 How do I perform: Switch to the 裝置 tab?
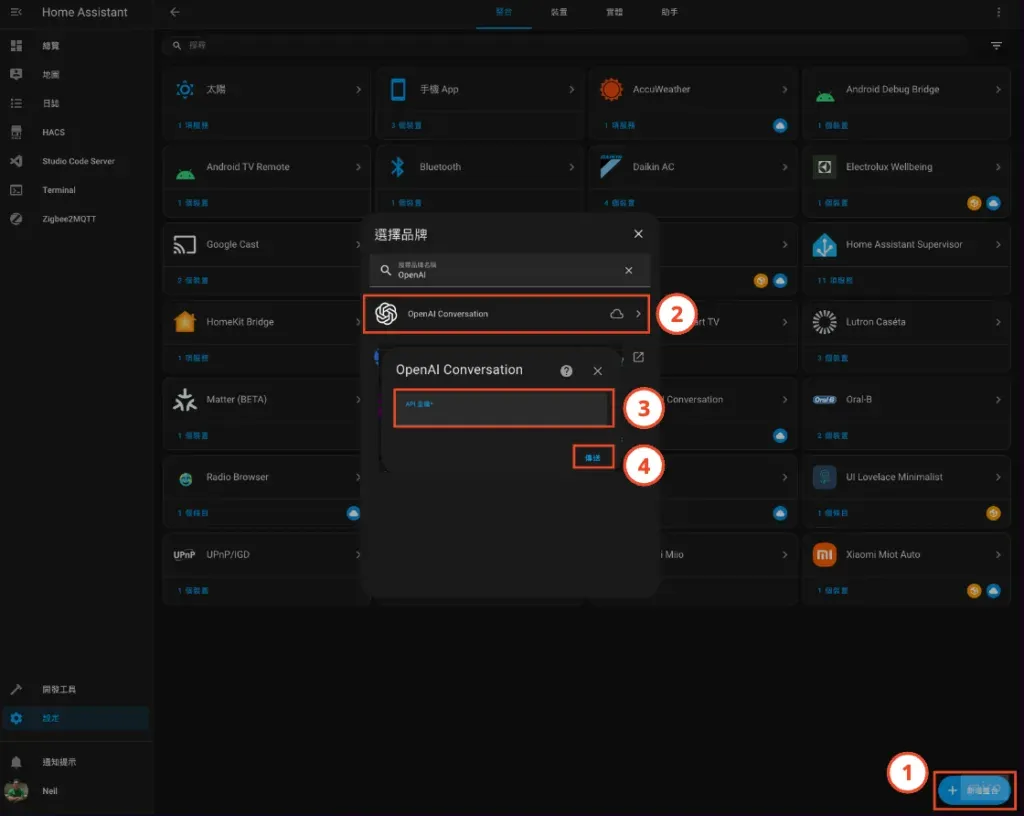pos(559,12)
